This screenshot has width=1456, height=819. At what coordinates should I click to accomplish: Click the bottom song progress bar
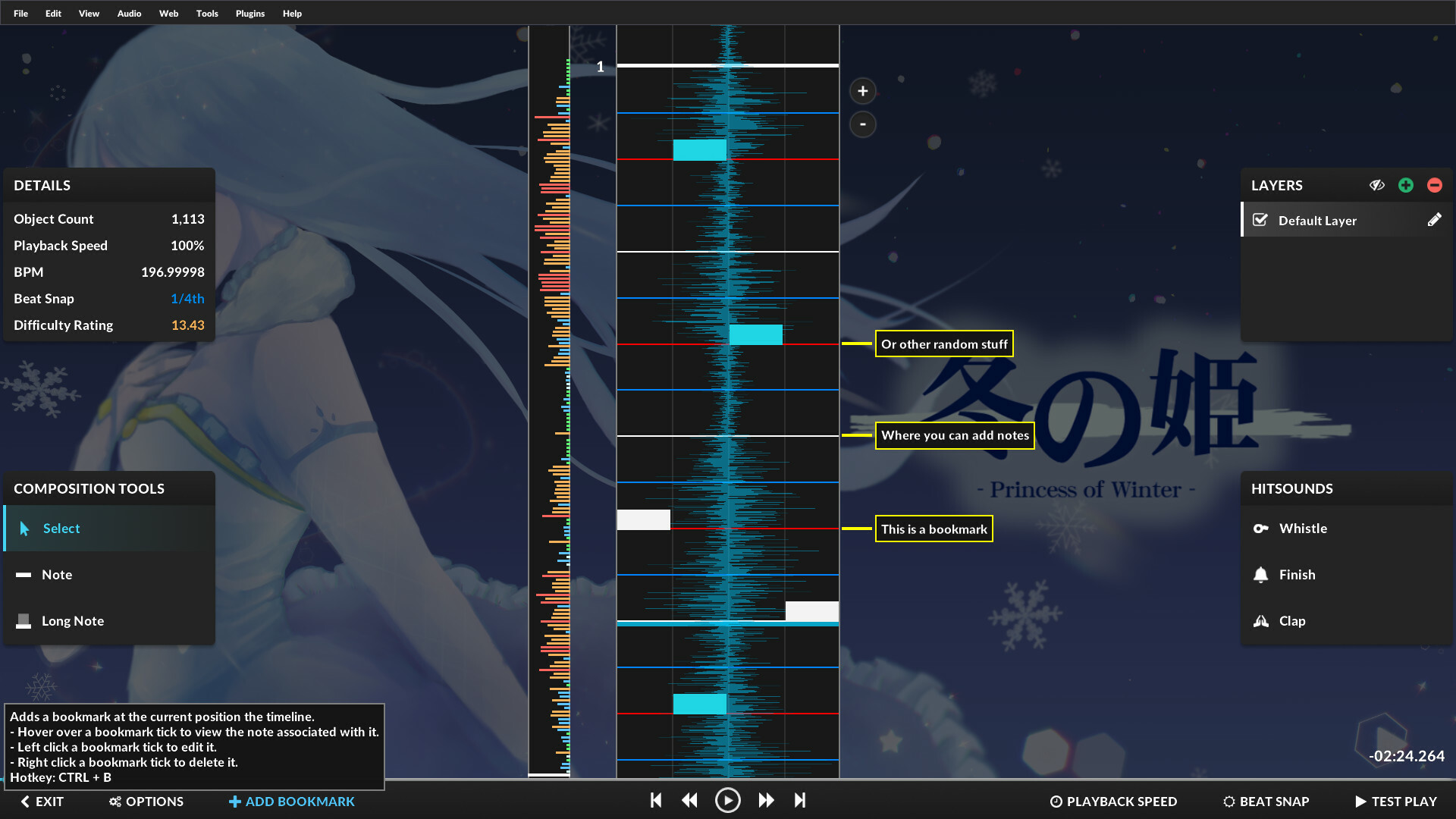point(728,780)
